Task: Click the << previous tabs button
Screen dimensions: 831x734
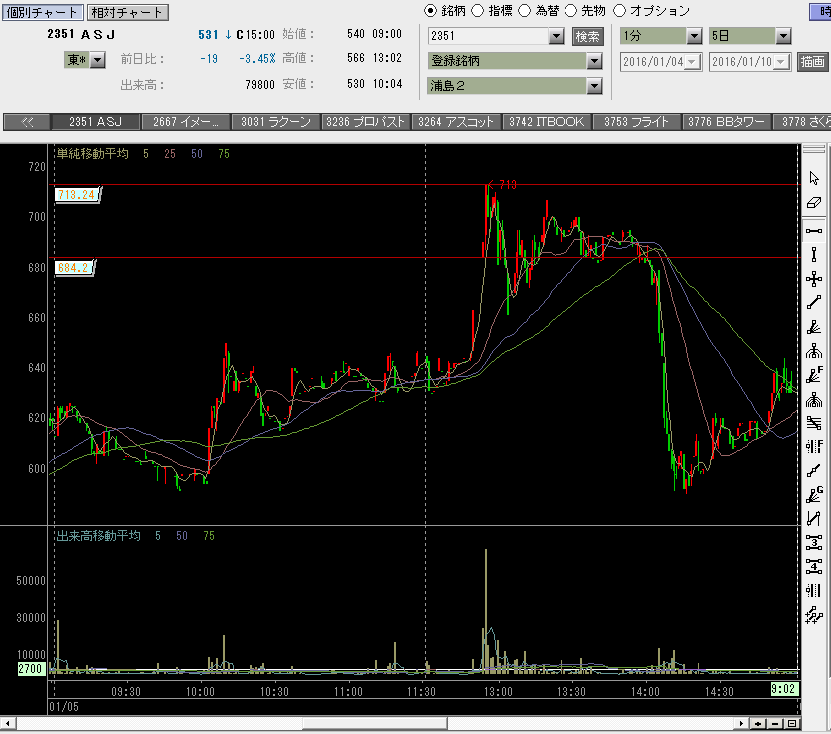Action: click(x=27, y=122)
